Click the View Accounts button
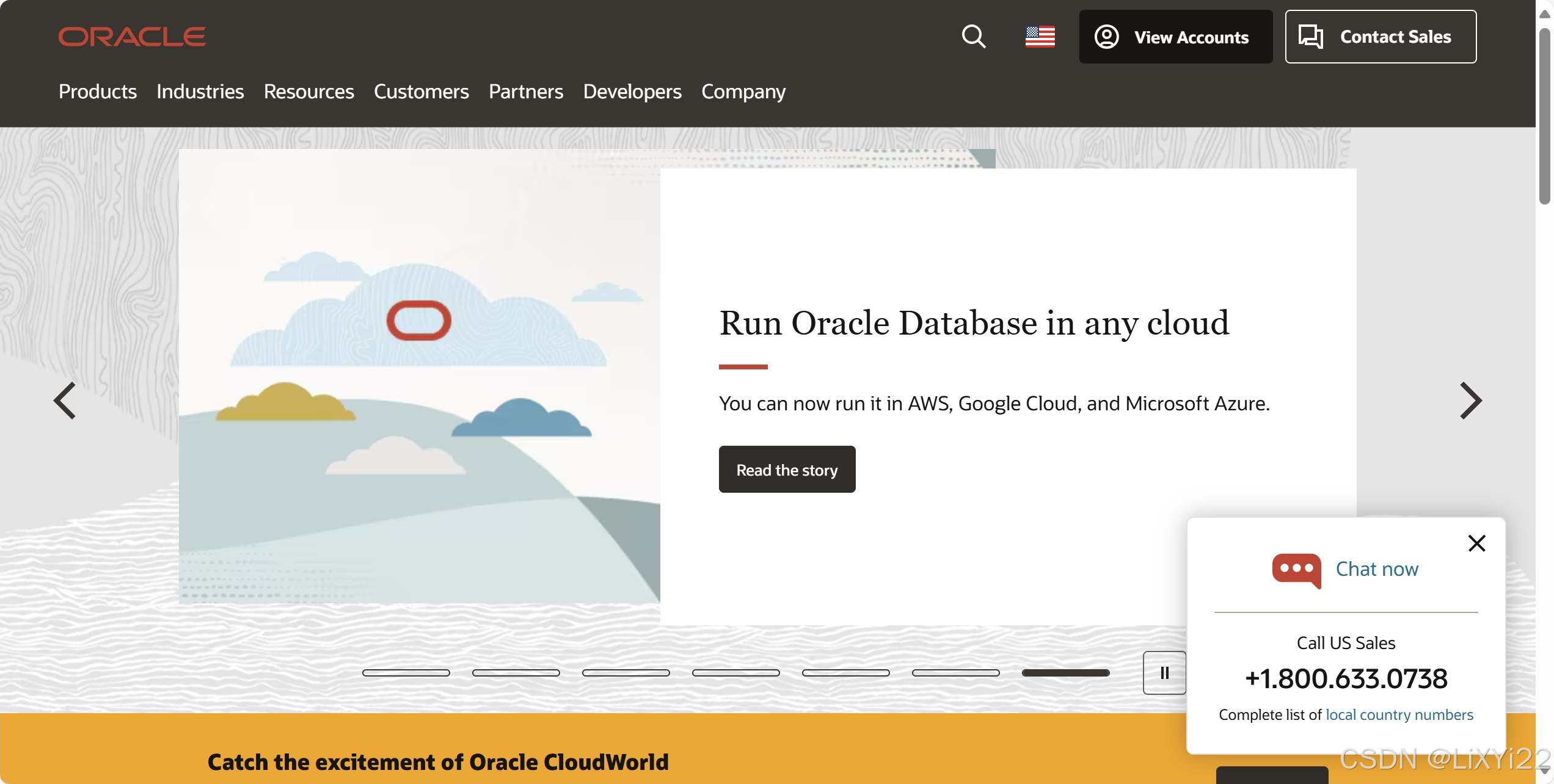The width and height of the screenshot is (1554, 784). point(1175,37)
